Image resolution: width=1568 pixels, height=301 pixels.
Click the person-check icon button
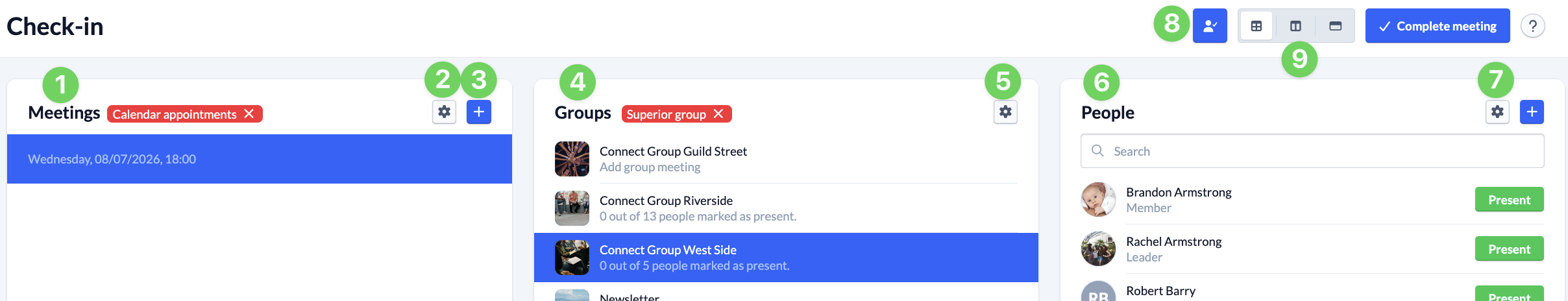click(x=1210, y=26)
